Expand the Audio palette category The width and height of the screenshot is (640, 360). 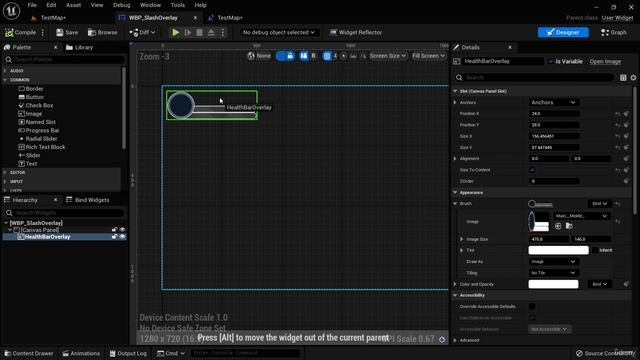pos(5,71)
